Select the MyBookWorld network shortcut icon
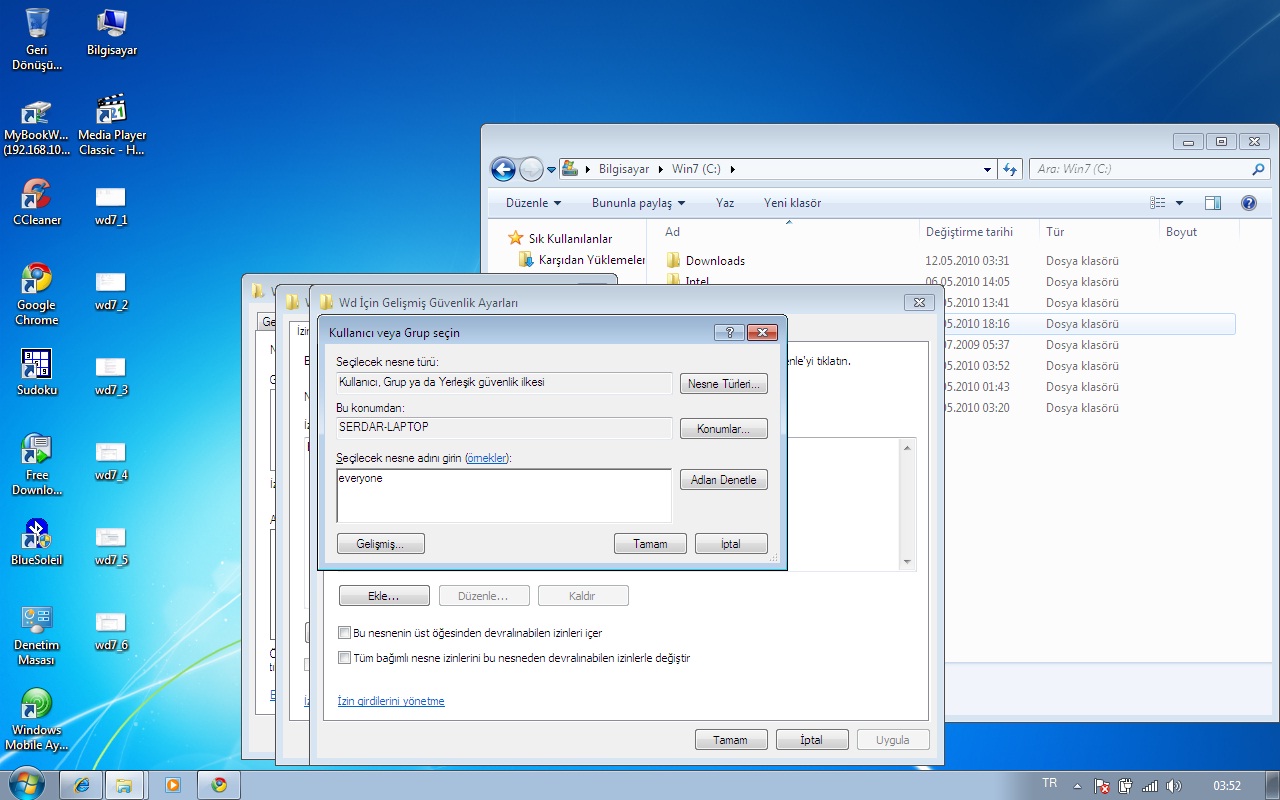The height and width of the screenshot is (800, 1280). tap(37, 128)
